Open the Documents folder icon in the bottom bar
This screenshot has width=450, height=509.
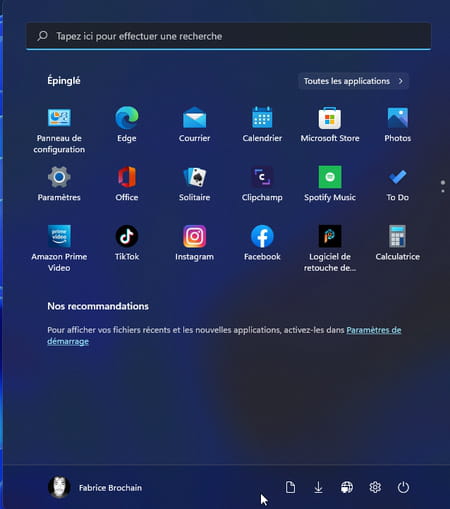(x=290, y=487)
